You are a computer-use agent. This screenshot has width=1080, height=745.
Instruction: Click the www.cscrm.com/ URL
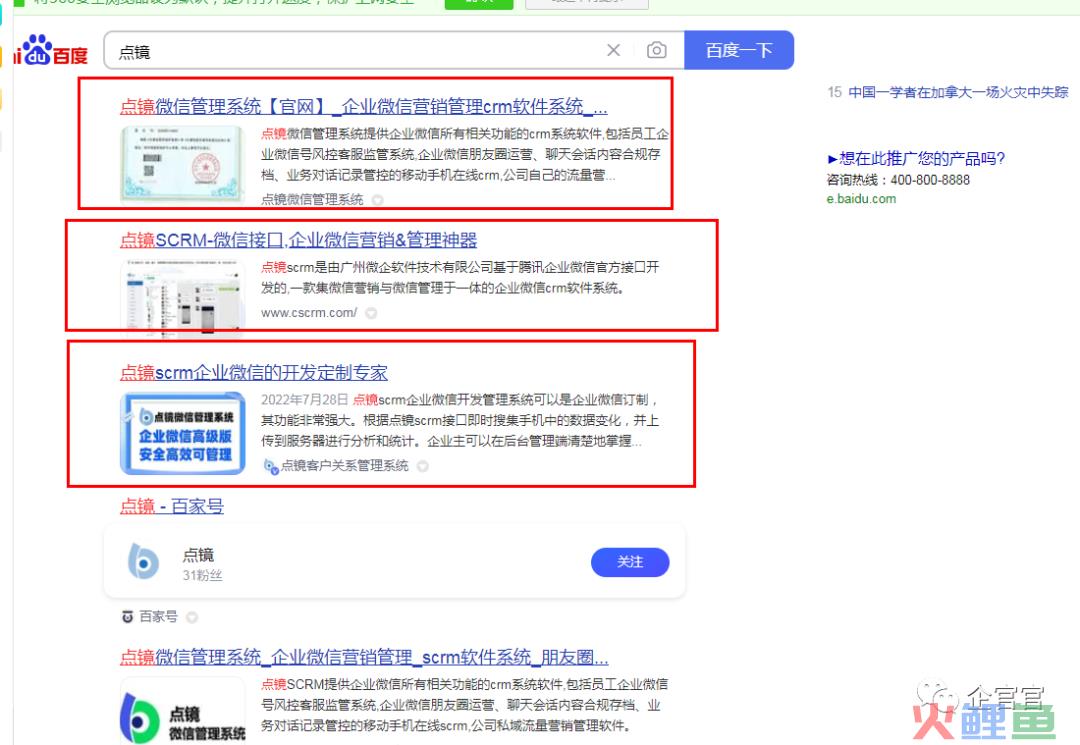(x=309, y=313)
